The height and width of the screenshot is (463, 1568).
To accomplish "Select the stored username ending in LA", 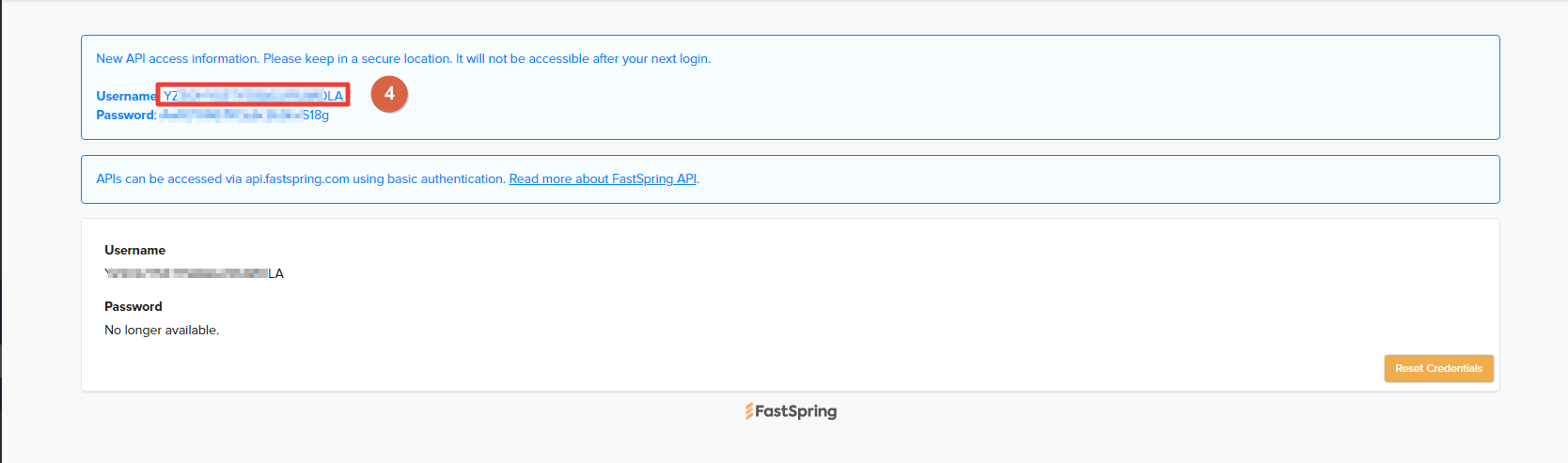I will 194,273.
